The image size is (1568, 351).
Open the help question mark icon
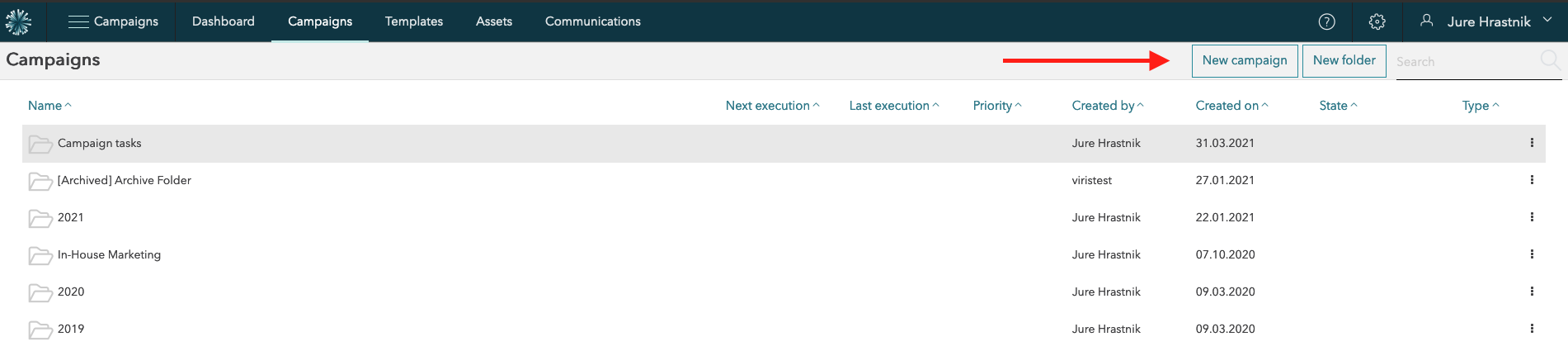[1326, 21]
